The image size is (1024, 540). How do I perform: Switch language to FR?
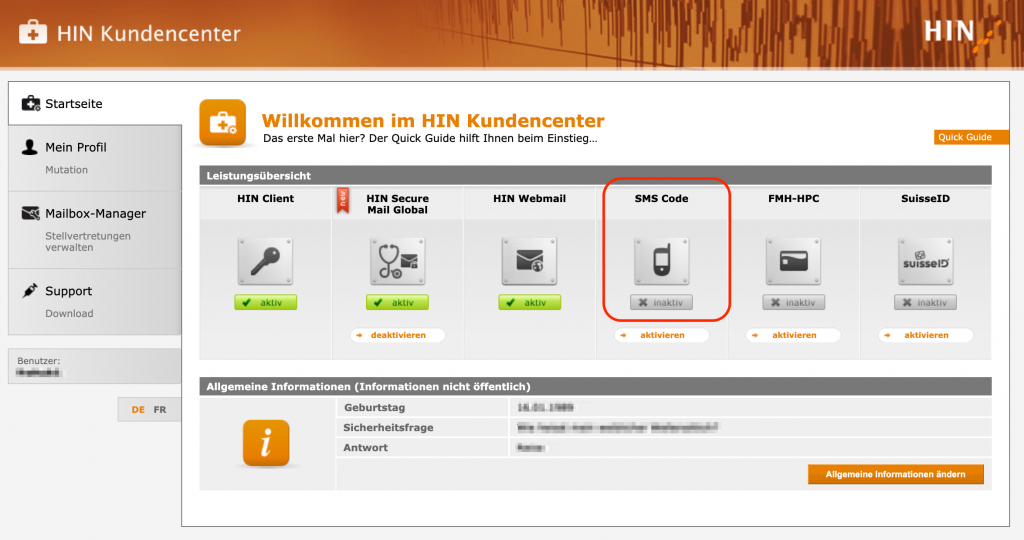(x=160, y=409)
